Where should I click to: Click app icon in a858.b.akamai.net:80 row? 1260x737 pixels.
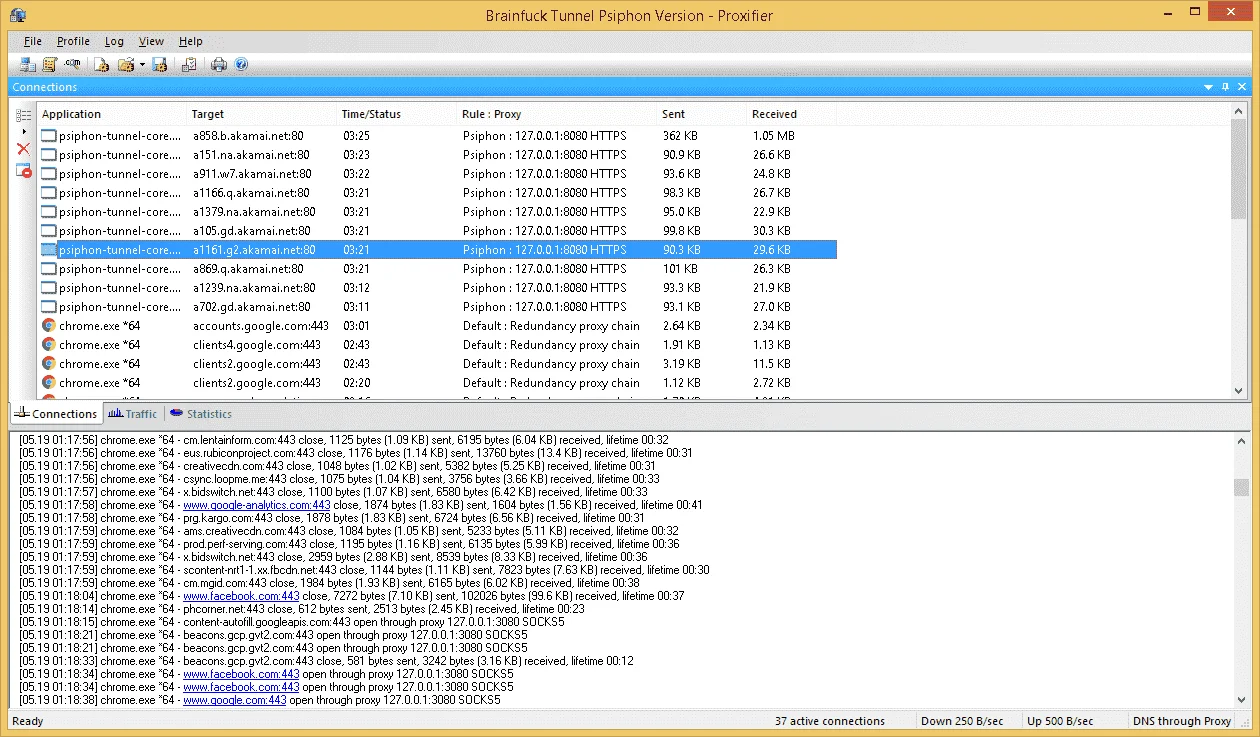point(49,135)
